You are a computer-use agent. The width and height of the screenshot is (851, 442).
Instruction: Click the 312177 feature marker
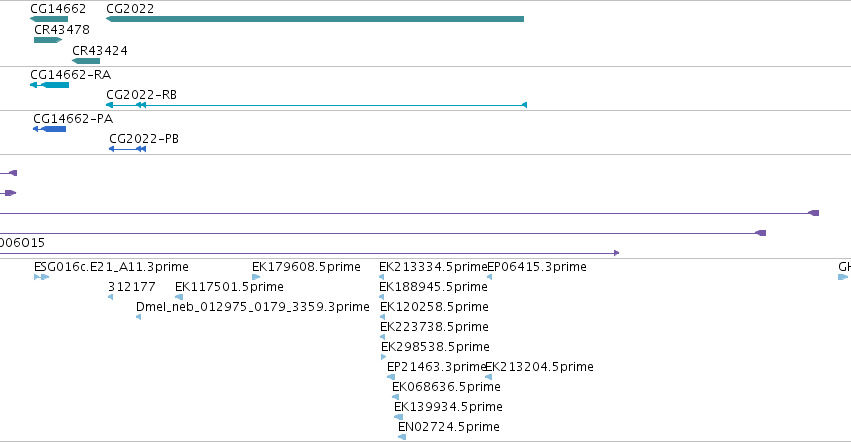[x=111, y=297]
